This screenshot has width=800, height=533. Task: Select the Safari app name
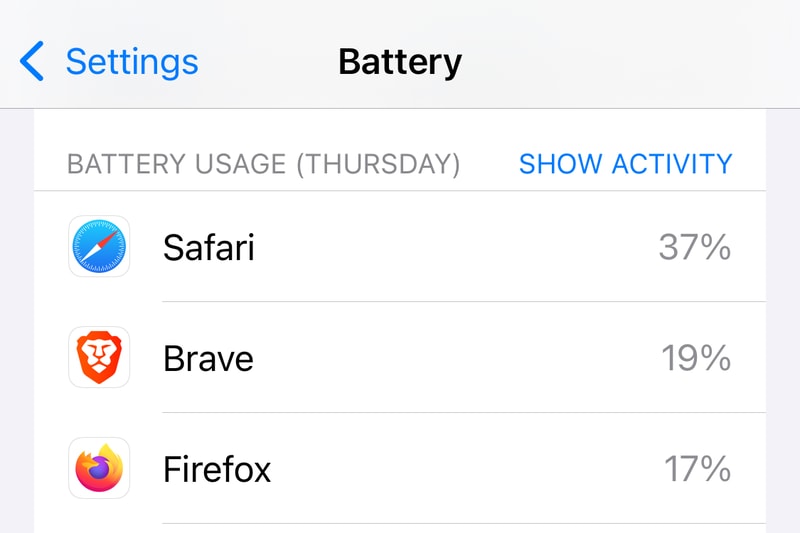click(208, 247)
